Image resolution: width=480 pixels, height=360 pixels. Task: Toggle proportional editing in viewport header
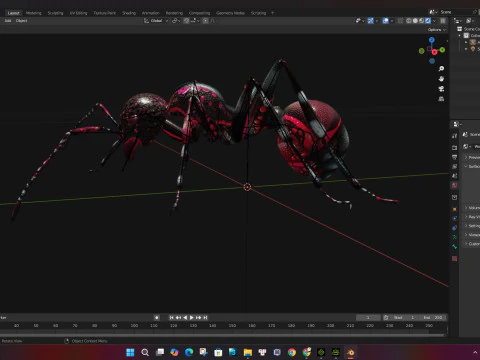[205, 21]
